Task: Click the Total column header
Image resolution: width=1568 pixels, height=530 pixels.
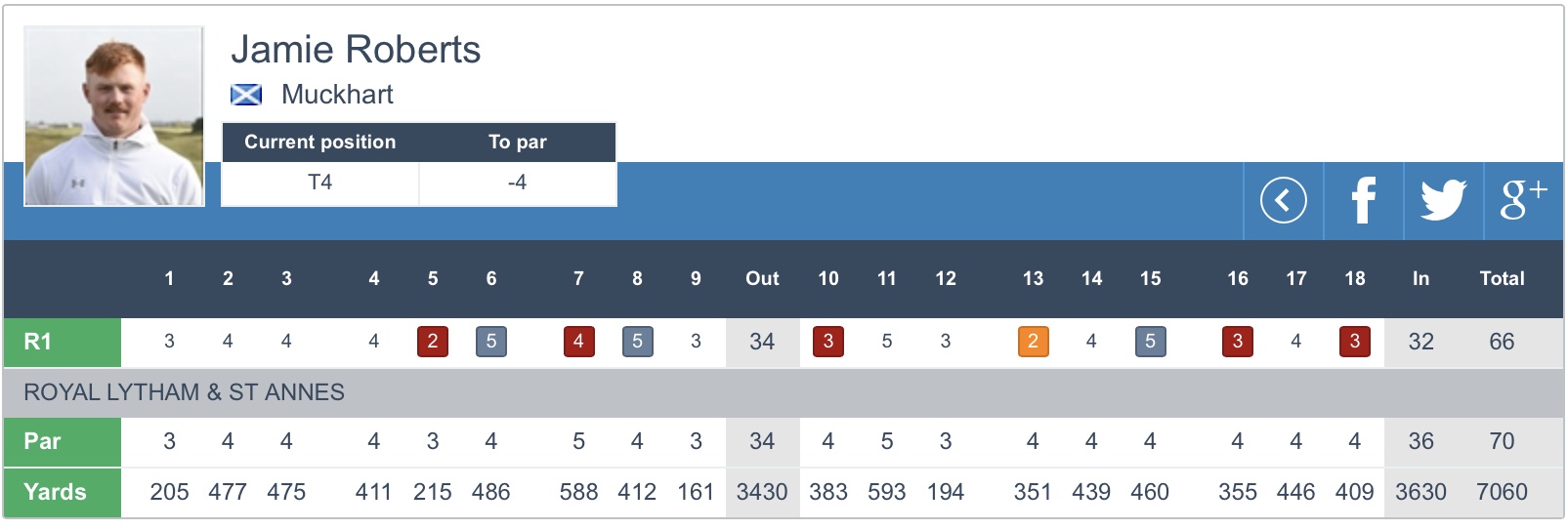Action: [1502, 279]
